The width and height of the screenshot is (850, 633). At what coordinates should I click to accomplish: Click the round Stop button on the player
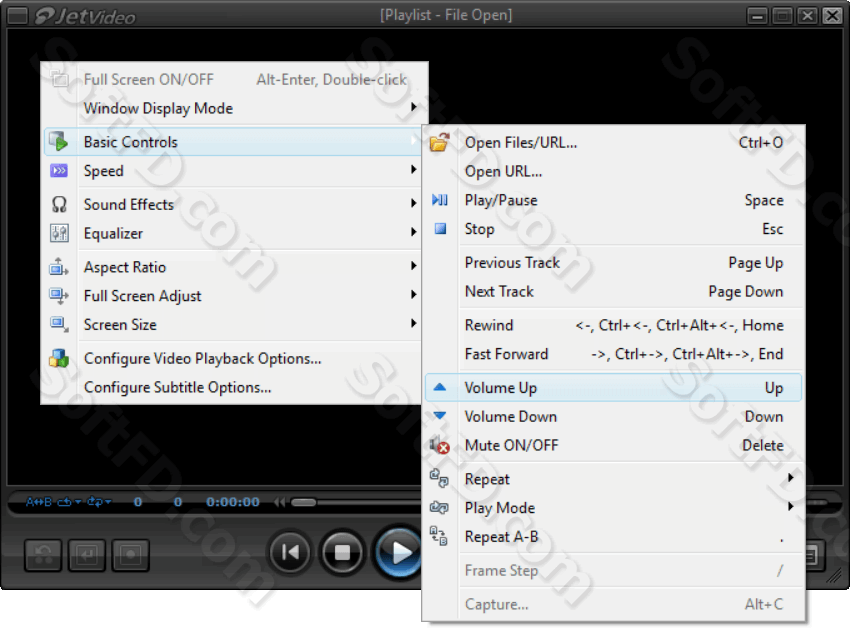[342, 552]
